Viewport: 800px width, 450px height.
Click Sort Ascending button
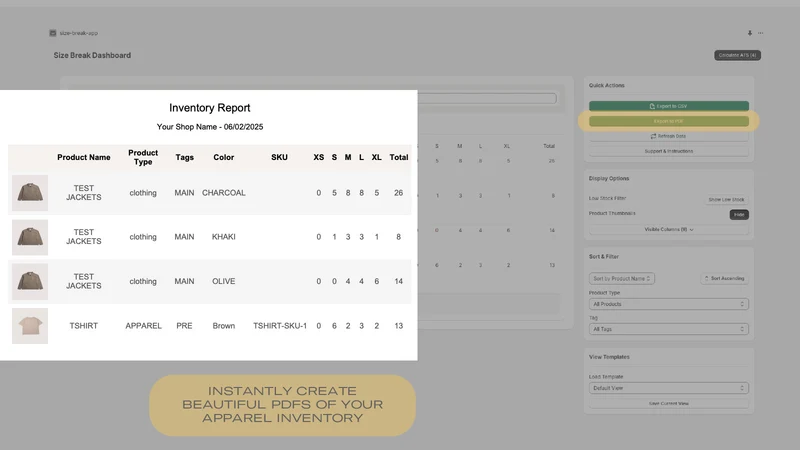[x=724, y=279]
